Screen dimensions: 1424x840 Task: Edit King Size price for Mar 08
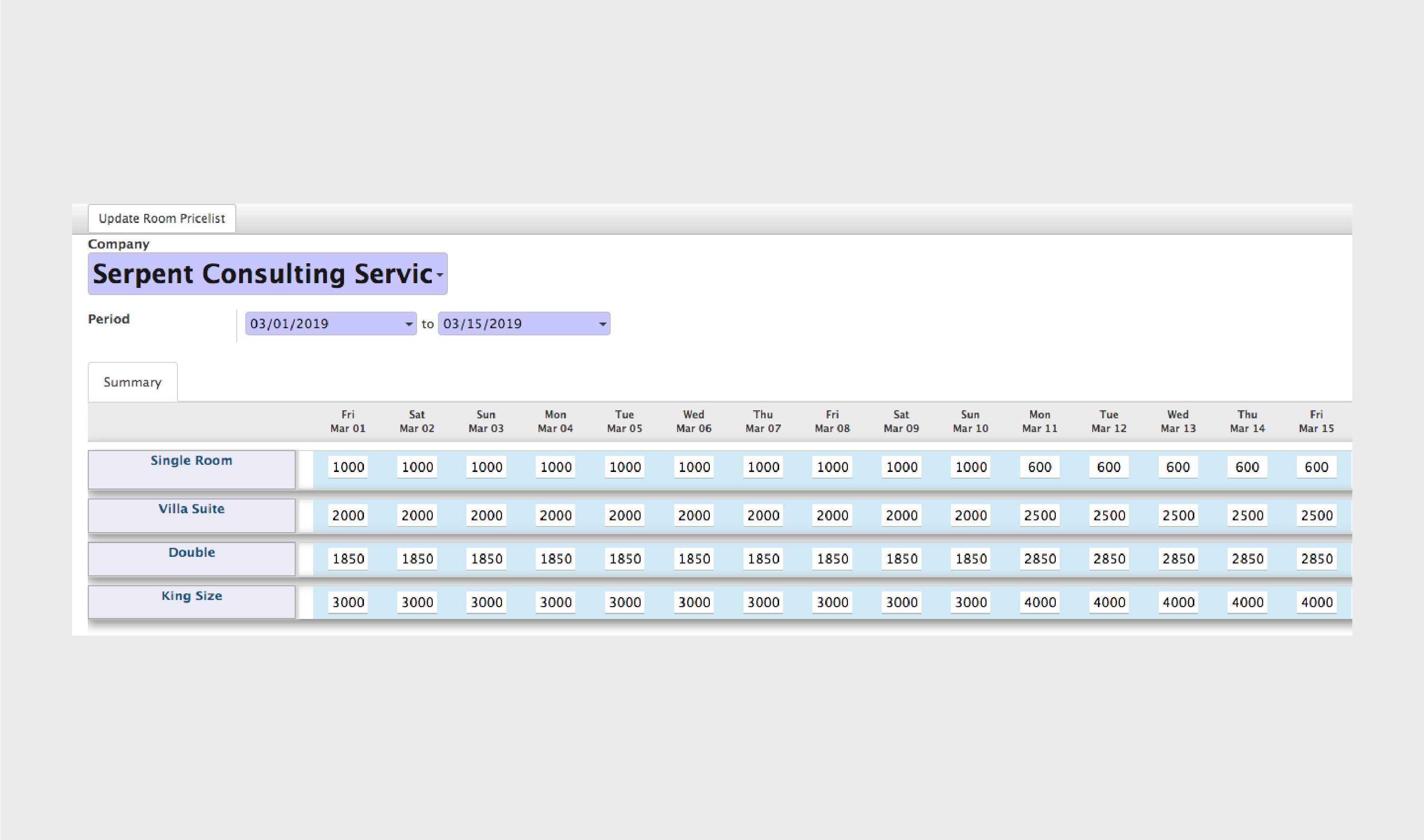pos(832,602)
